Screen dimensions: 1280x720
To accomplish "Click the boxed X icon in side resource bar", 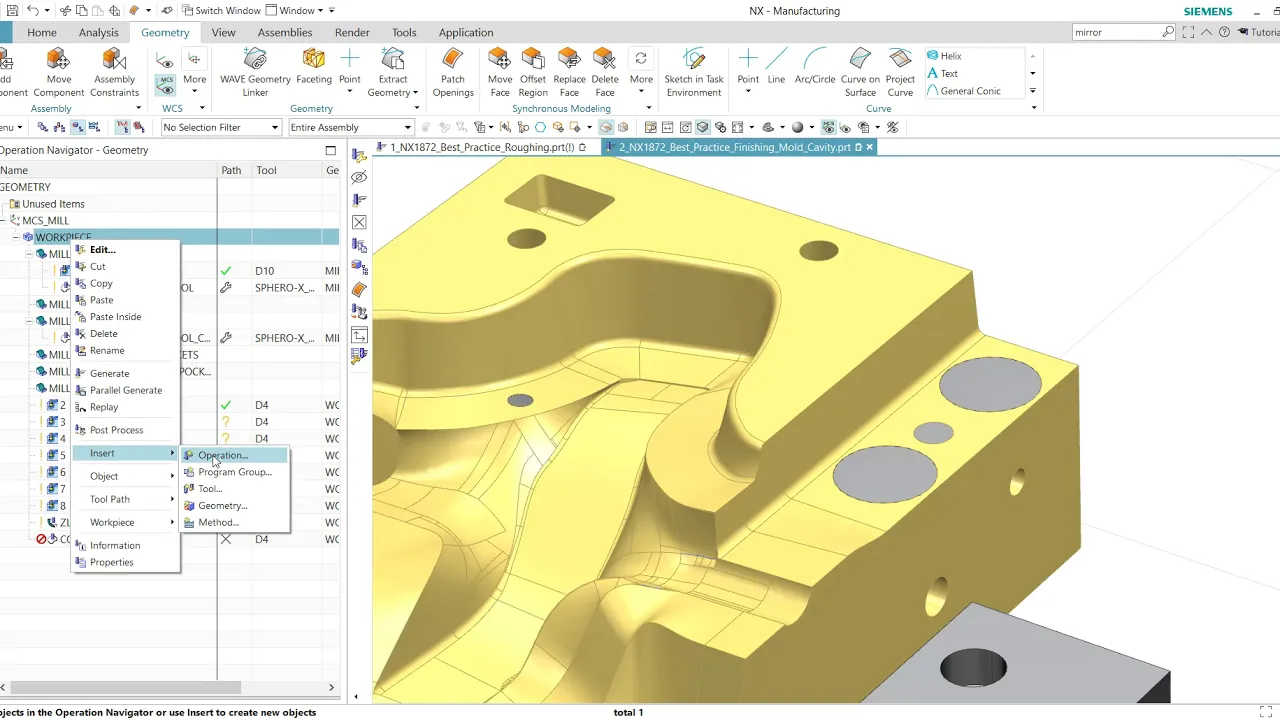I will [359, 222].
